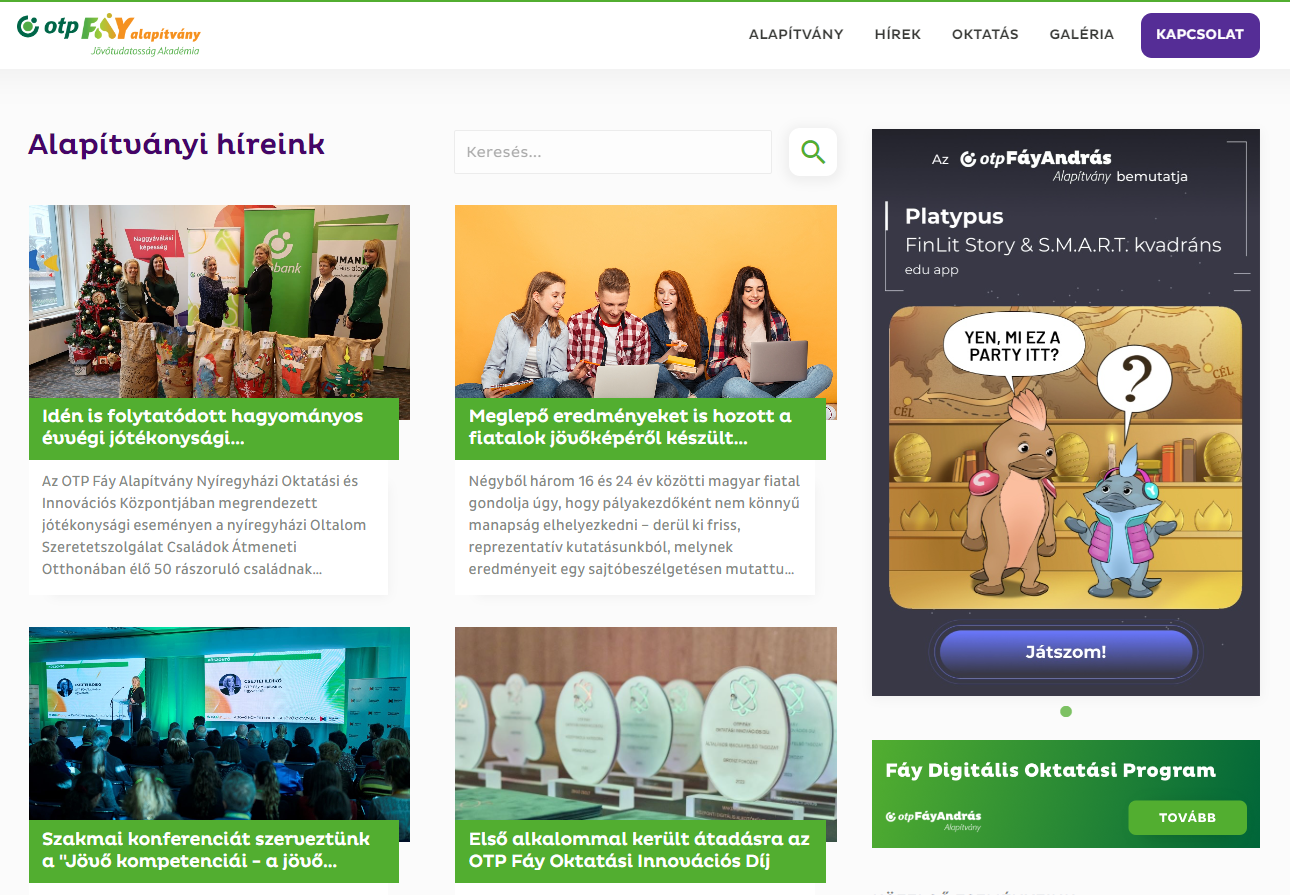Select the Galéria menu item
This screenshot has height=895, width=1290.
click(1082, 34)
